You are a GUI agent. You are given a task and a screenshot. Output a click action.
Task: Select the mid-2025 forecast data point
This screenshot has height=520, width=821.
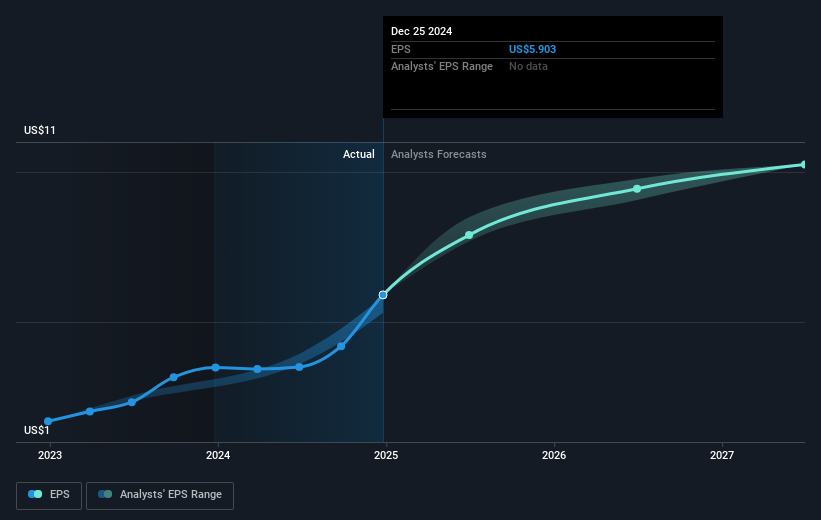469,236
